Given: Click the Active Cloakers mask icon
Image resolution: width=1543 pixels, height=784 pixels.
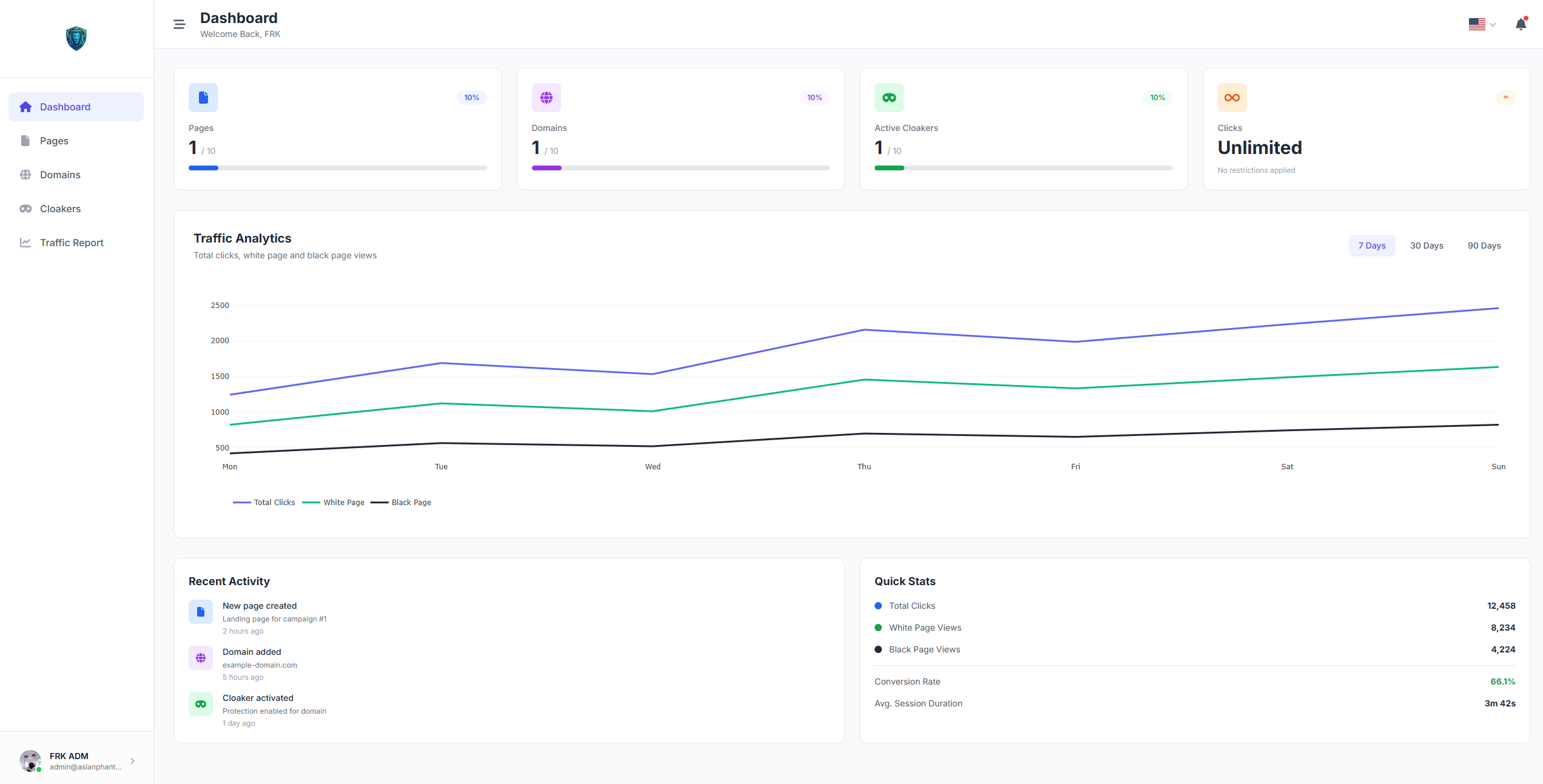Looking at the screenshot, I should [x=889, y=98].
